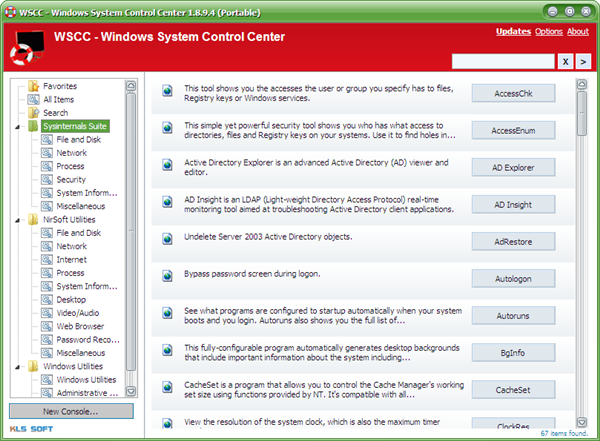Image resolution: width=600 pixels, height=441 pixels.
Task: Click the Web Browser category icon
Action: pos(47,327)
